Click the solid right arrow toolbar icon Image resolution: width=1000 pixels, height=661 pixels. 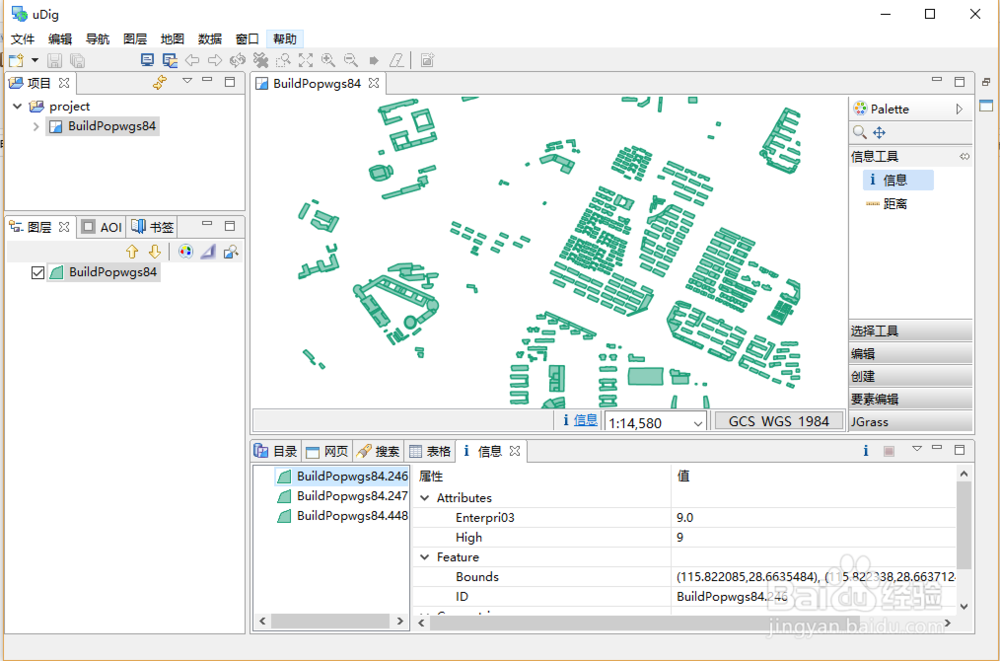(x=374, y=61)
